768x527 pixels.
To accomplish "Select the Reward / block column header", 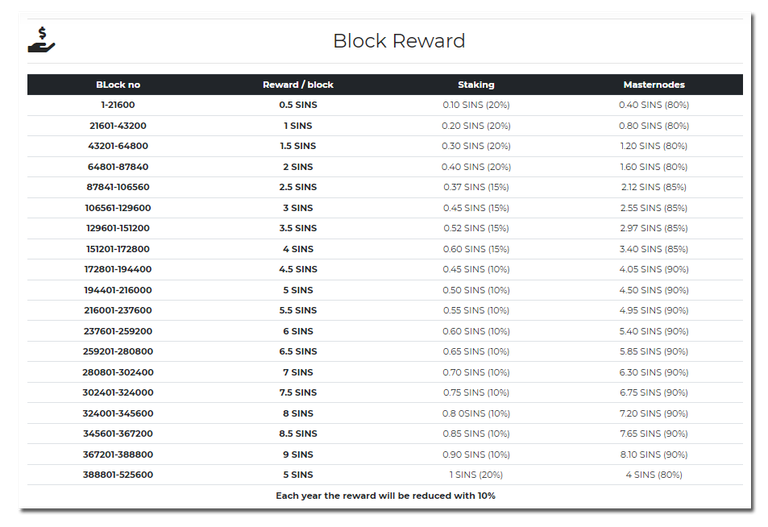I will pos(298,85).
